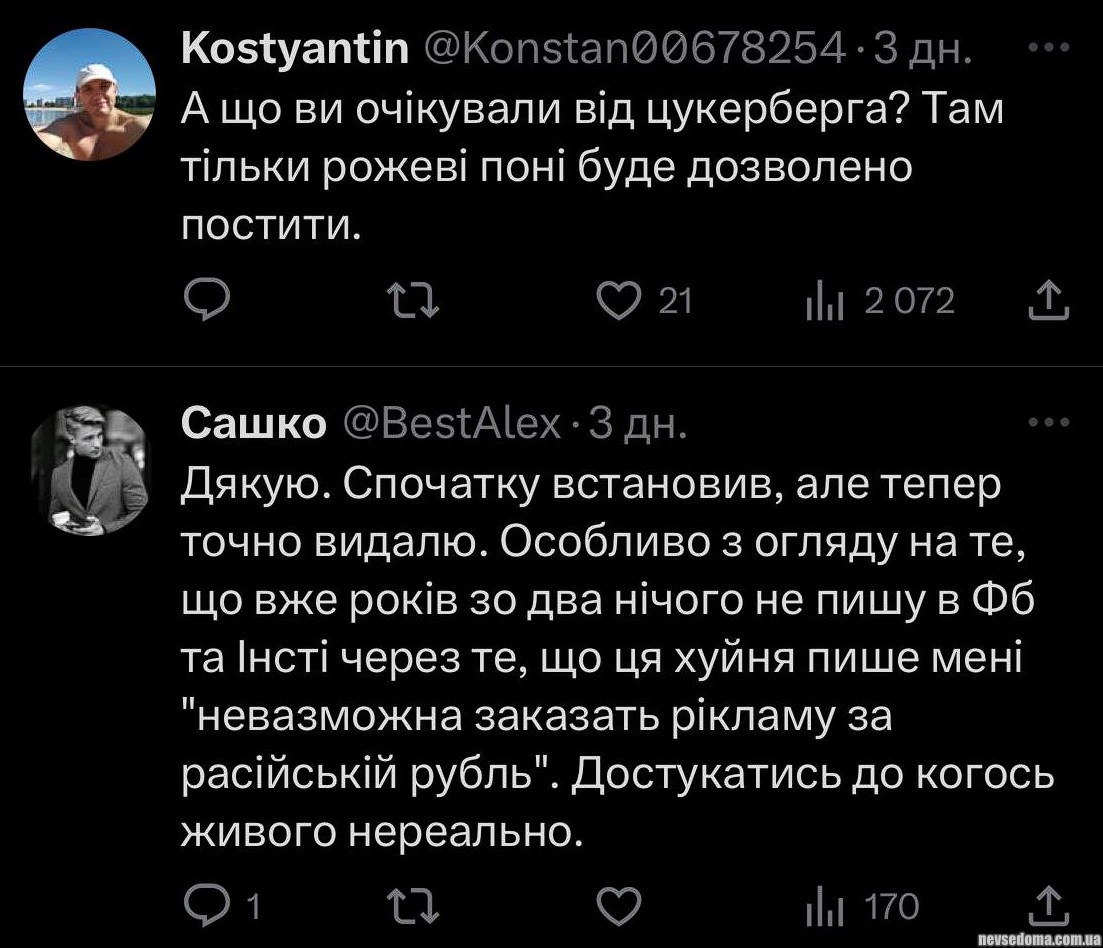Open more options for Сашко's tweet
Image resolution: width=1103 pixels, height=948 pixels.
(x=1049, y=423)
